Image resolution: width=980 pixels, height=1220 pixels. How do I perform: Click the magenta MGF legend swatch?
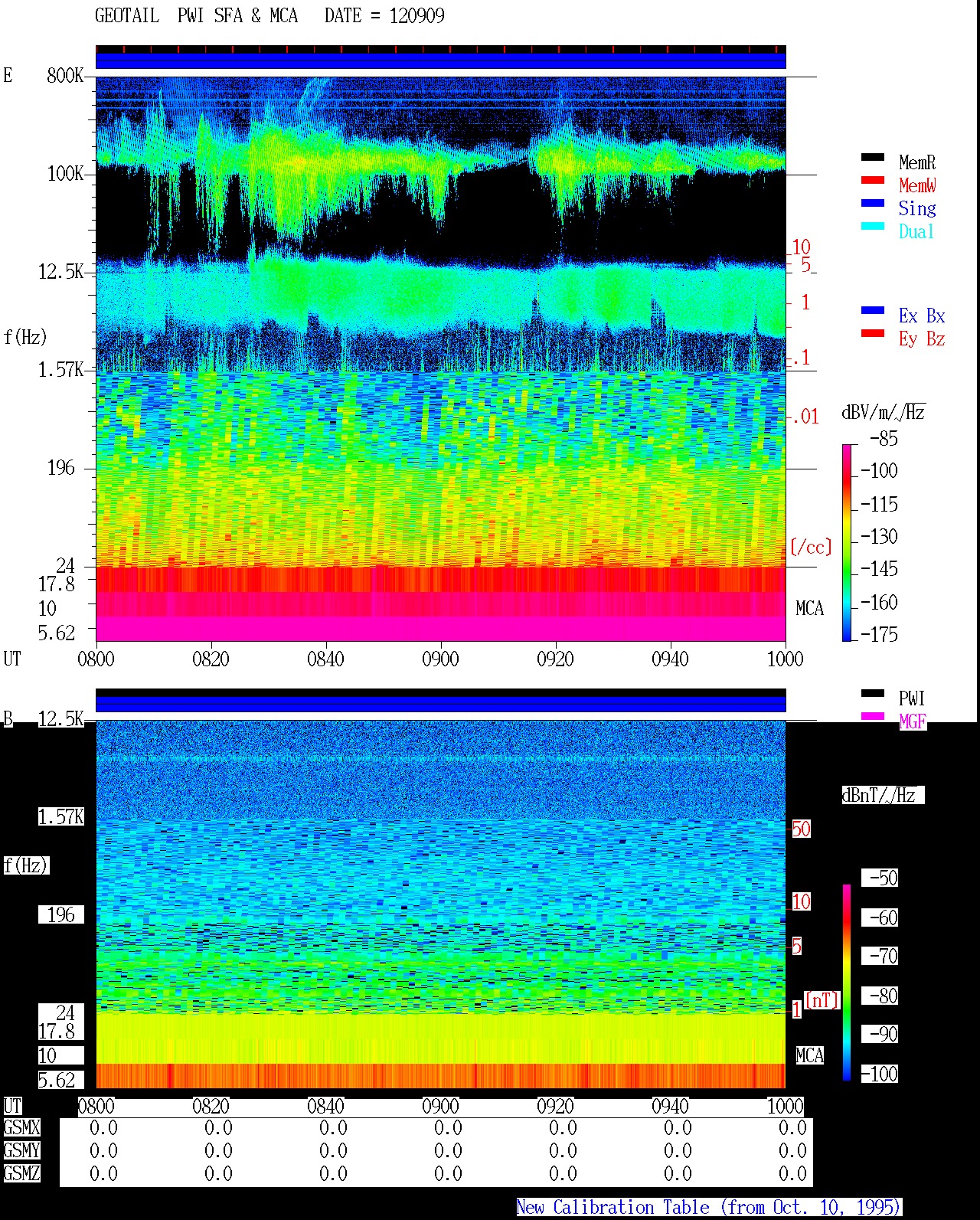click(872, 717)
